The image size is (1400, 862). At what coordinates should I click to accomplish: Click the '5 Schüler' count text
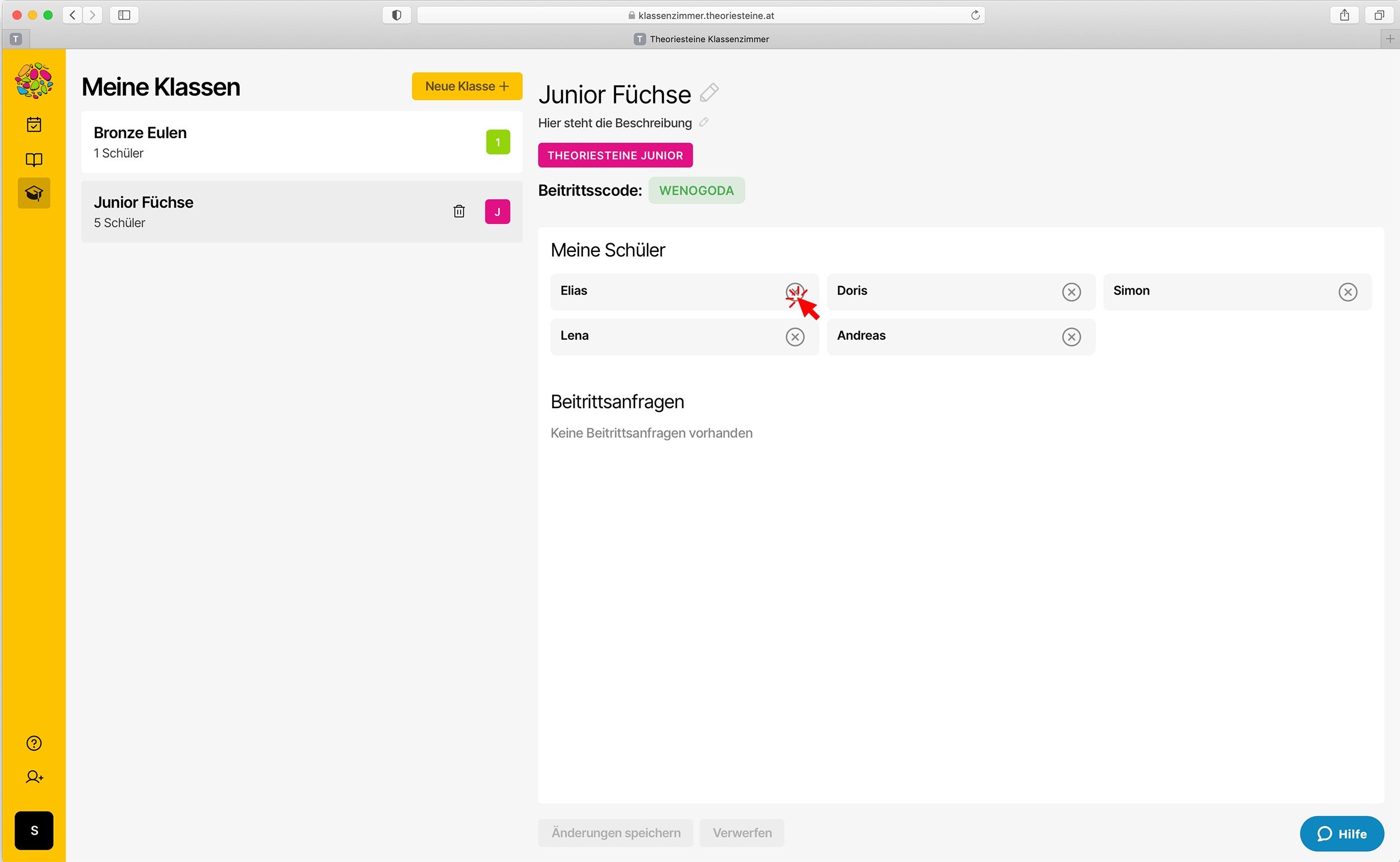point(119,223)
